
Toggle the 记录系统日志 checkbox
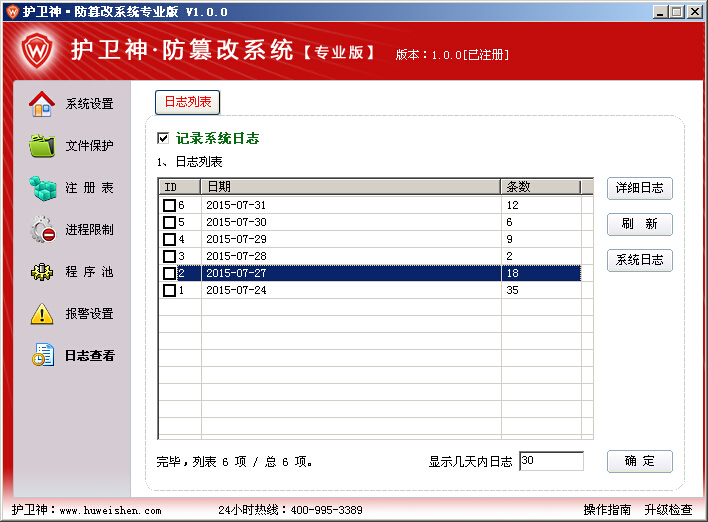coord(163,138)
